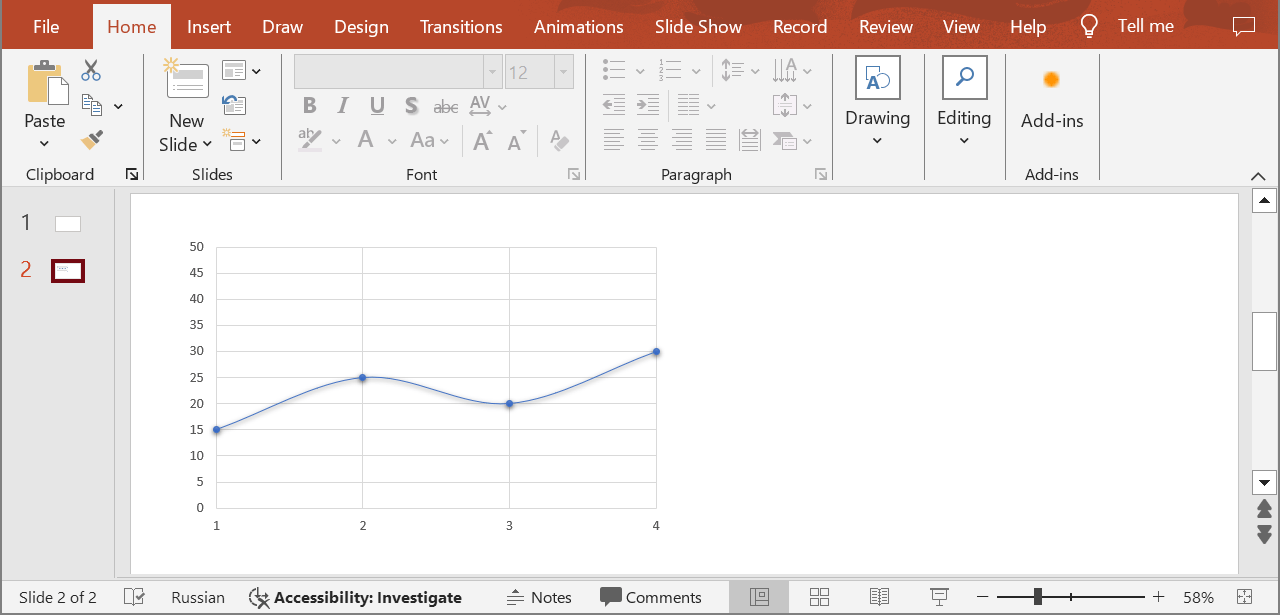Click the Reset slide icon
Viewport: 1280px width, 615px height.
pos(234,105)
